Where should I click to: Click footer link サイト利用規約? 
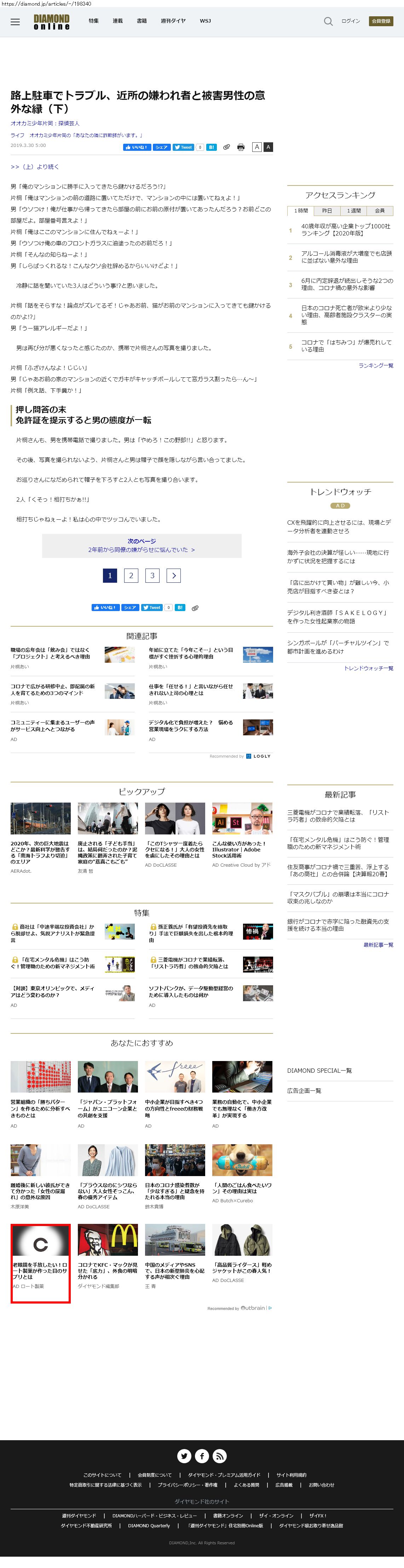[292, 1475]
